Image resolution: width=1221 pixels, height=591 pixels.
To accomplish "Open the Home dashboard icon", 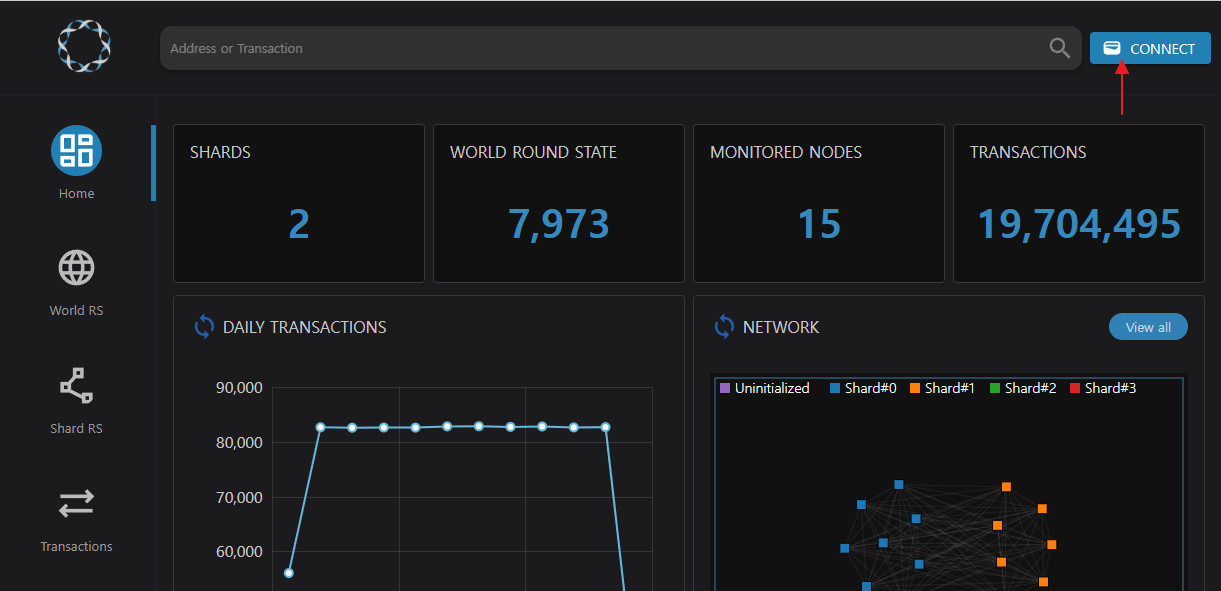I will (77, 150).
